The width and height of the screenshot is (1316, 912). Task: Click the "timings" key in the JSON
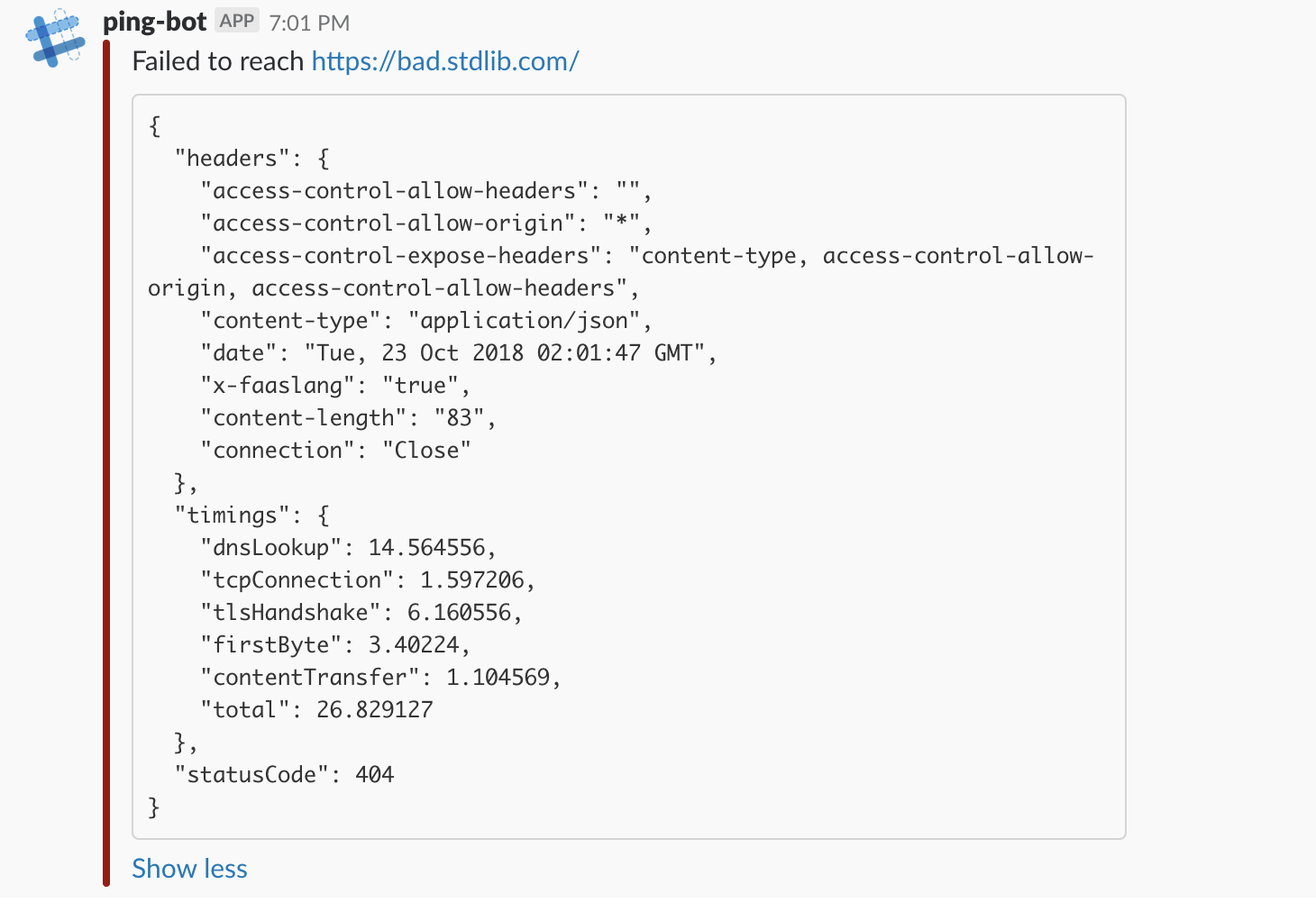[x=232, y=515]
